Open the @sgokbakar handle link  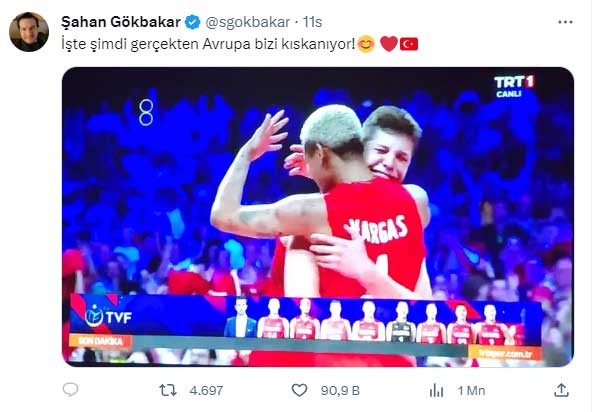coord(248,22)
